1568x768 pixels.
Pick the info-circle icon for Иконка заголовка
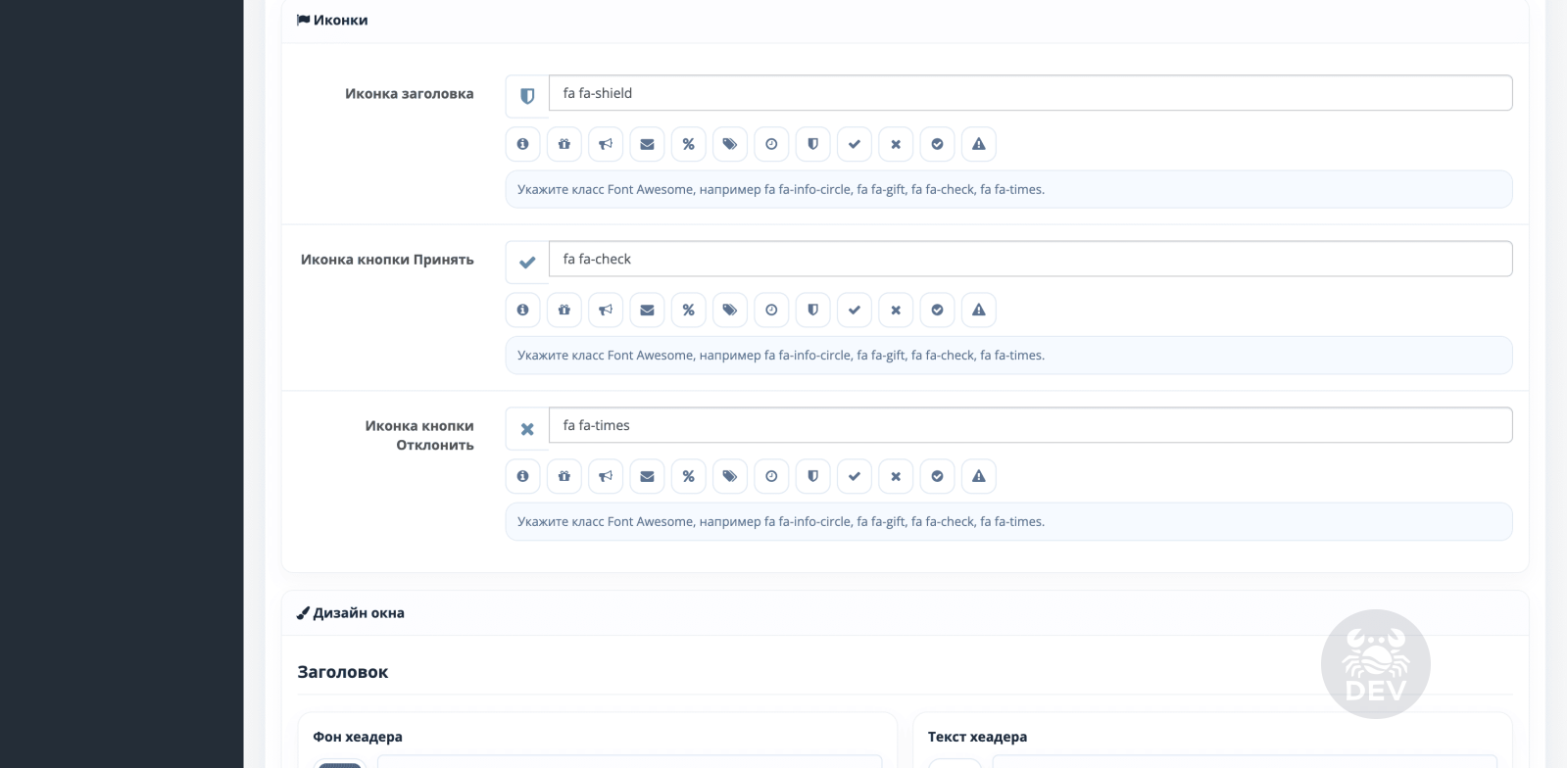point(523,144)
